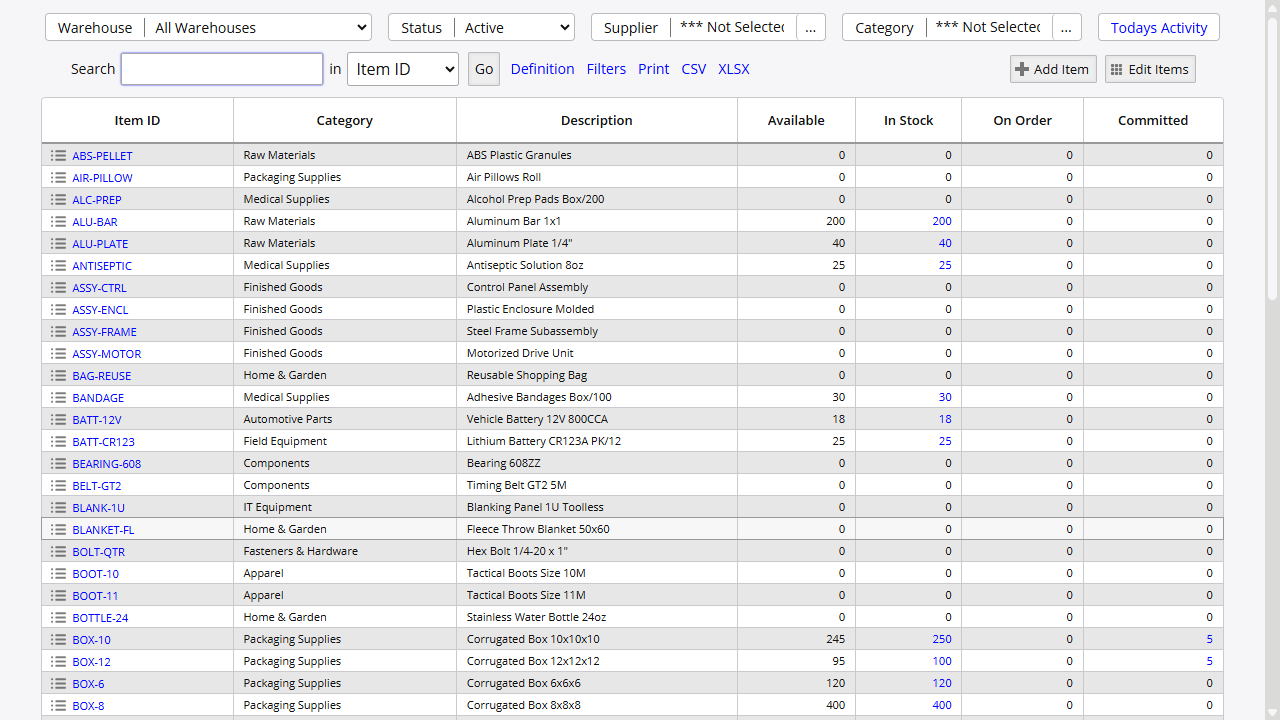Open the search field selector Item ID
Screen dimensions: 1280x720
click(x=402, y=70)
